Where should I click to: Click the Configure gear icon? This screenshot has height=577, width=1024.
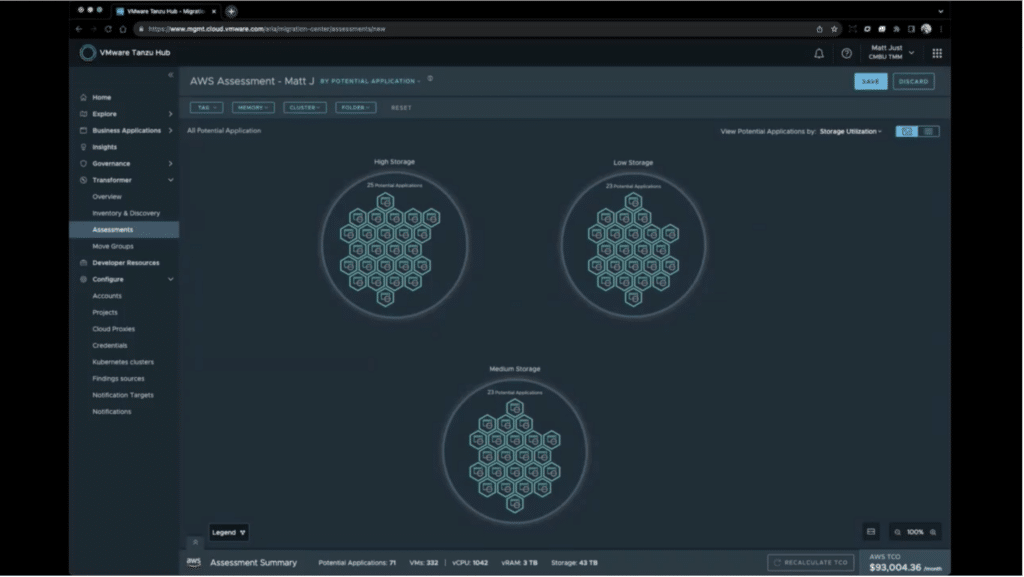(83, 279)
